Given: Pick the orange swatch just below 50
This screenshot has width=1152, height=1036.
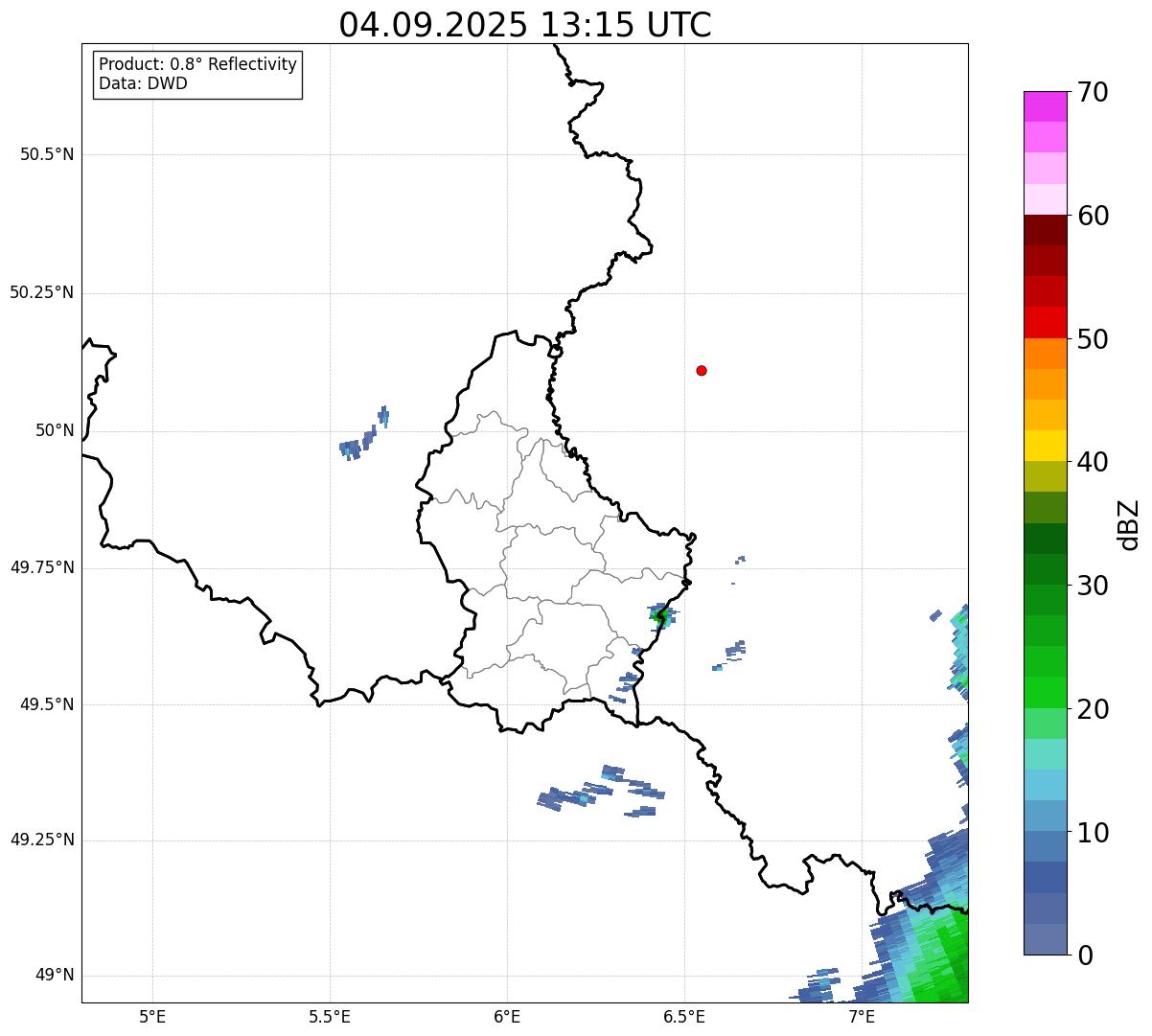Looking at the screenshot, I should click(1045, 354).
